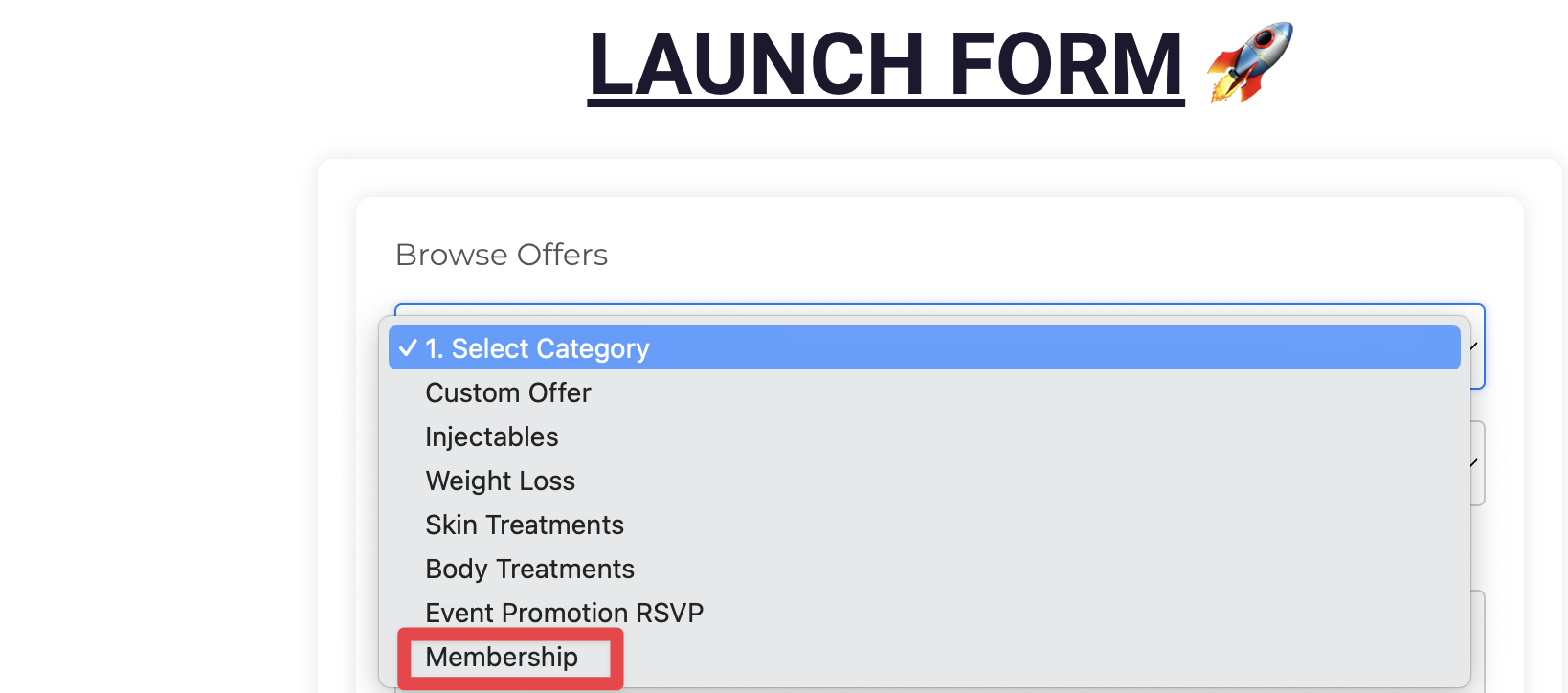
Task: Pick Injectables in the dropdown list
Action: (x=491, y=436)
